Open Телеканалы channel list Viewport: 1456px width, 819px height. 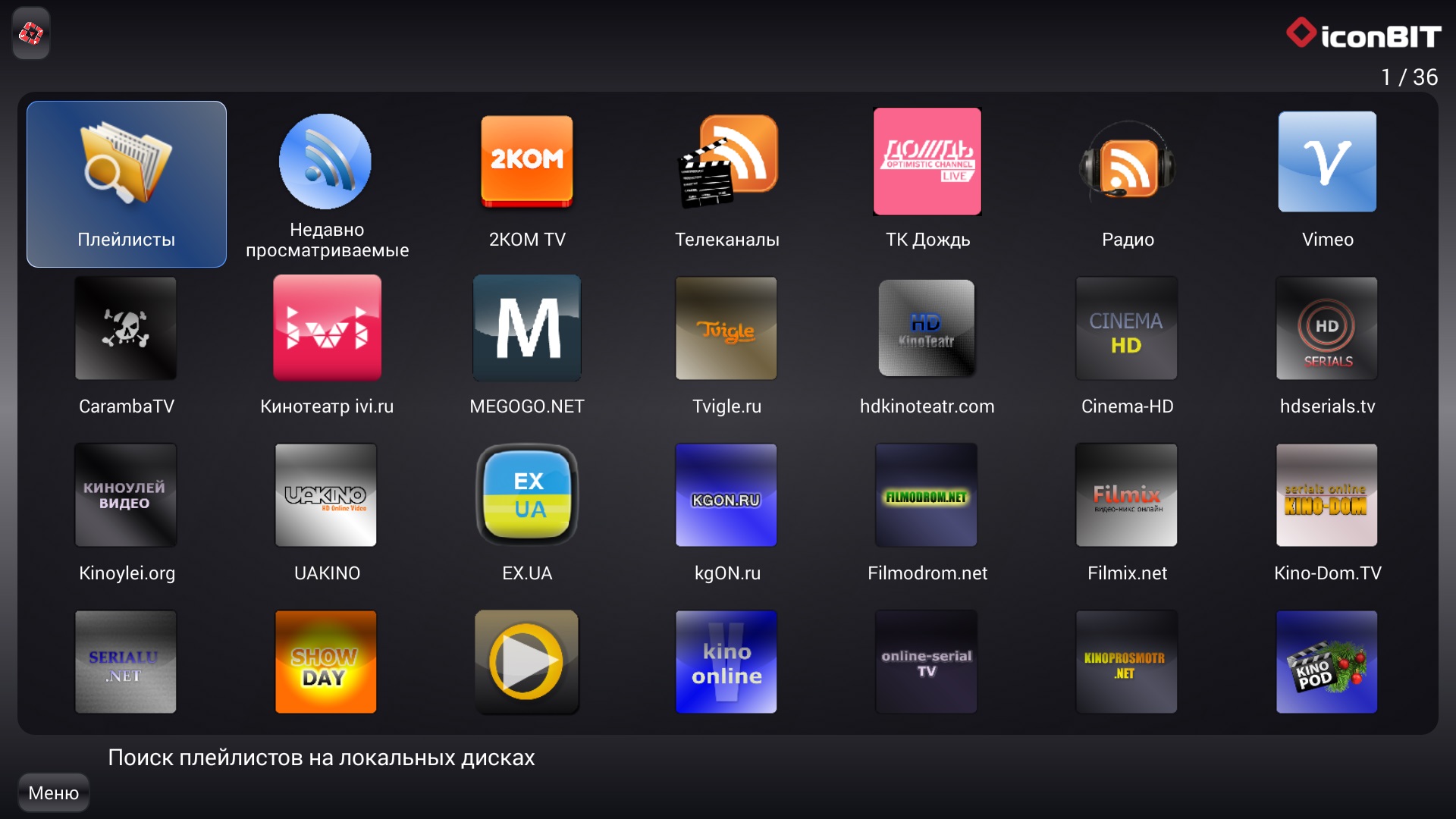point(727,162)
